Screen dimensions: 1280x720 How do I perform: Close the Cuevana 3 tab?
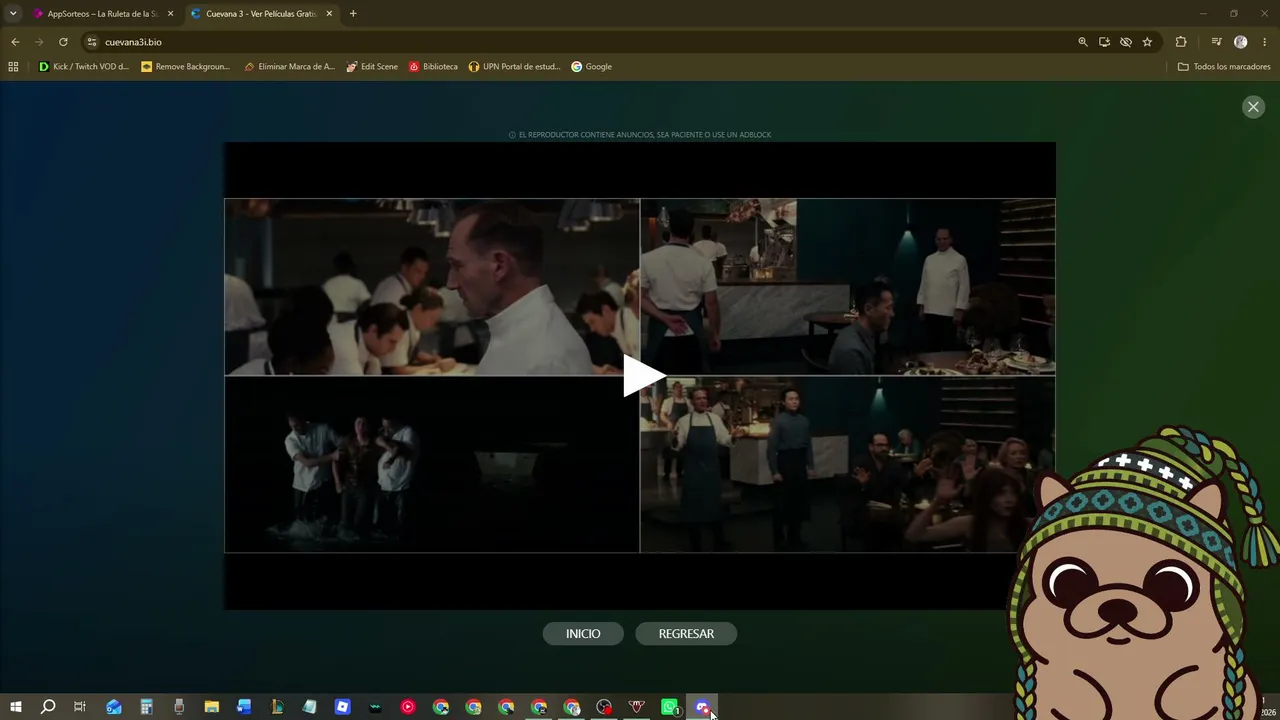[329, 14]
